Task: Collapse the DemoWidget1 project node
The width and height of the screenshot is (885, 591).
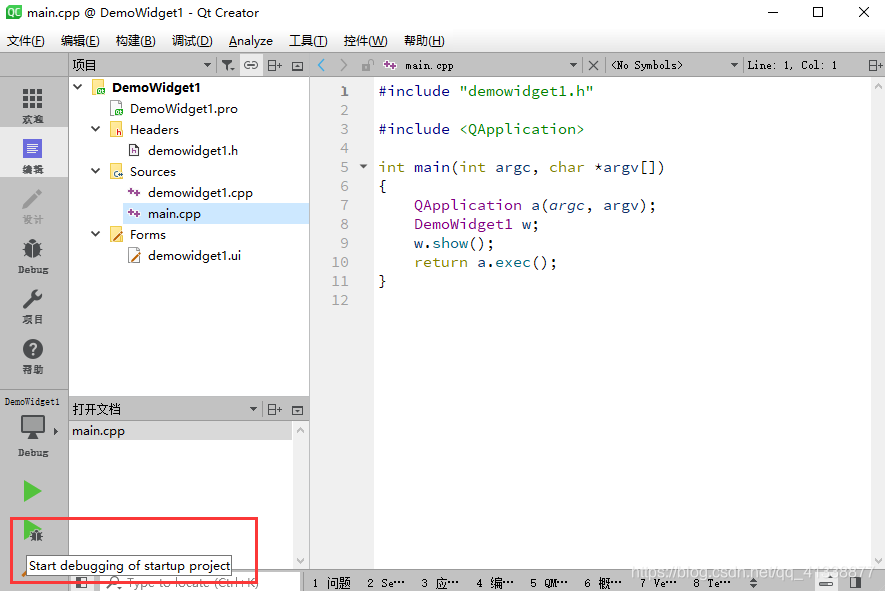Action: 78,87
